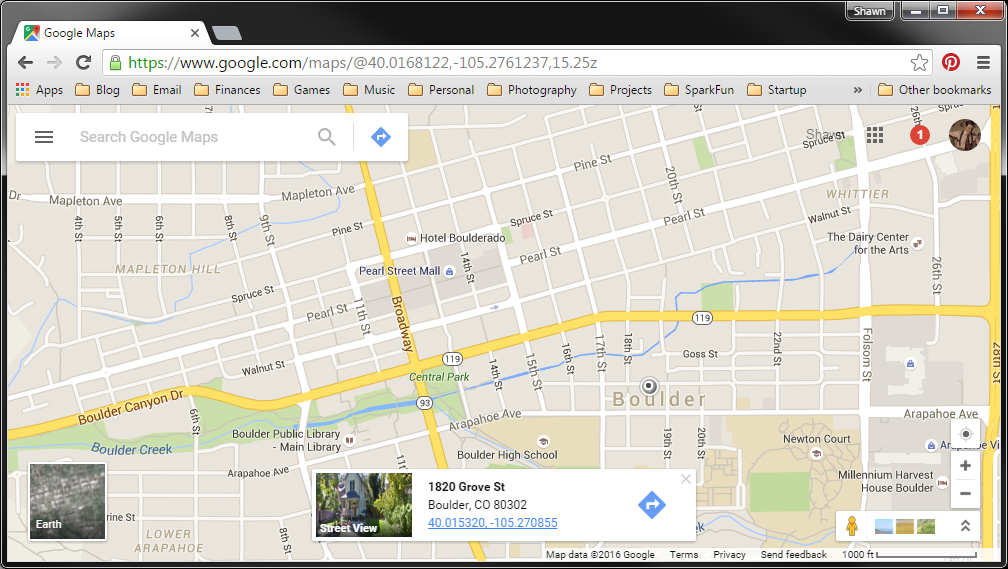Click the coordinates link 40.015320, -105.270855

pos(492,523)
